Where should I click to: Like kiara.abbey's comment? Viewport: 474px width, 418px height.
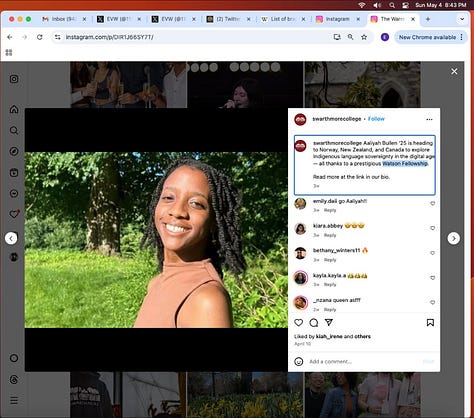[433, 228]
